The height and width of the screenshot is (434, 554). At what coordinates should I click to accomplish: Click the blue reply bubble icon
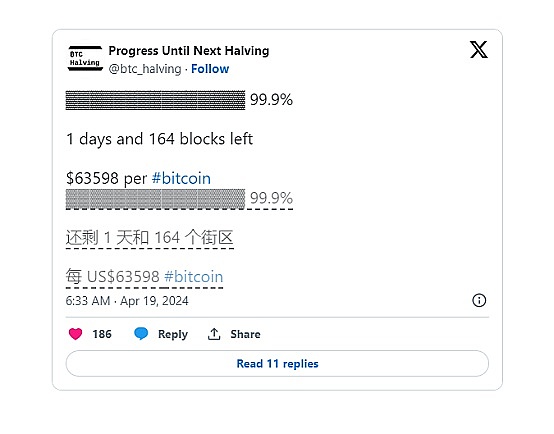tap(141, 333)
